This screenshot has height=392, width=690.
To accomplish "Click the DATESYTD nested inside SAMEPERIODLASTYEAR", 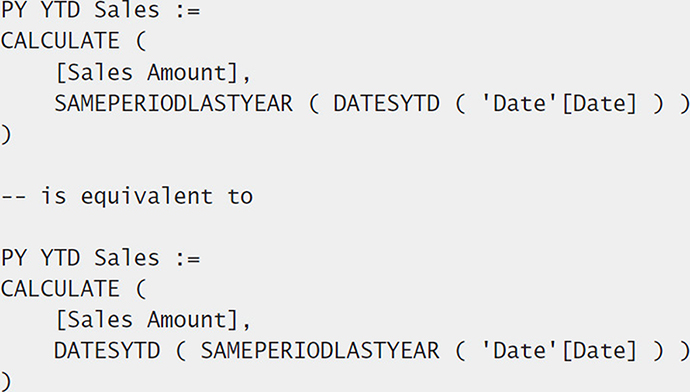I will 386,104.
